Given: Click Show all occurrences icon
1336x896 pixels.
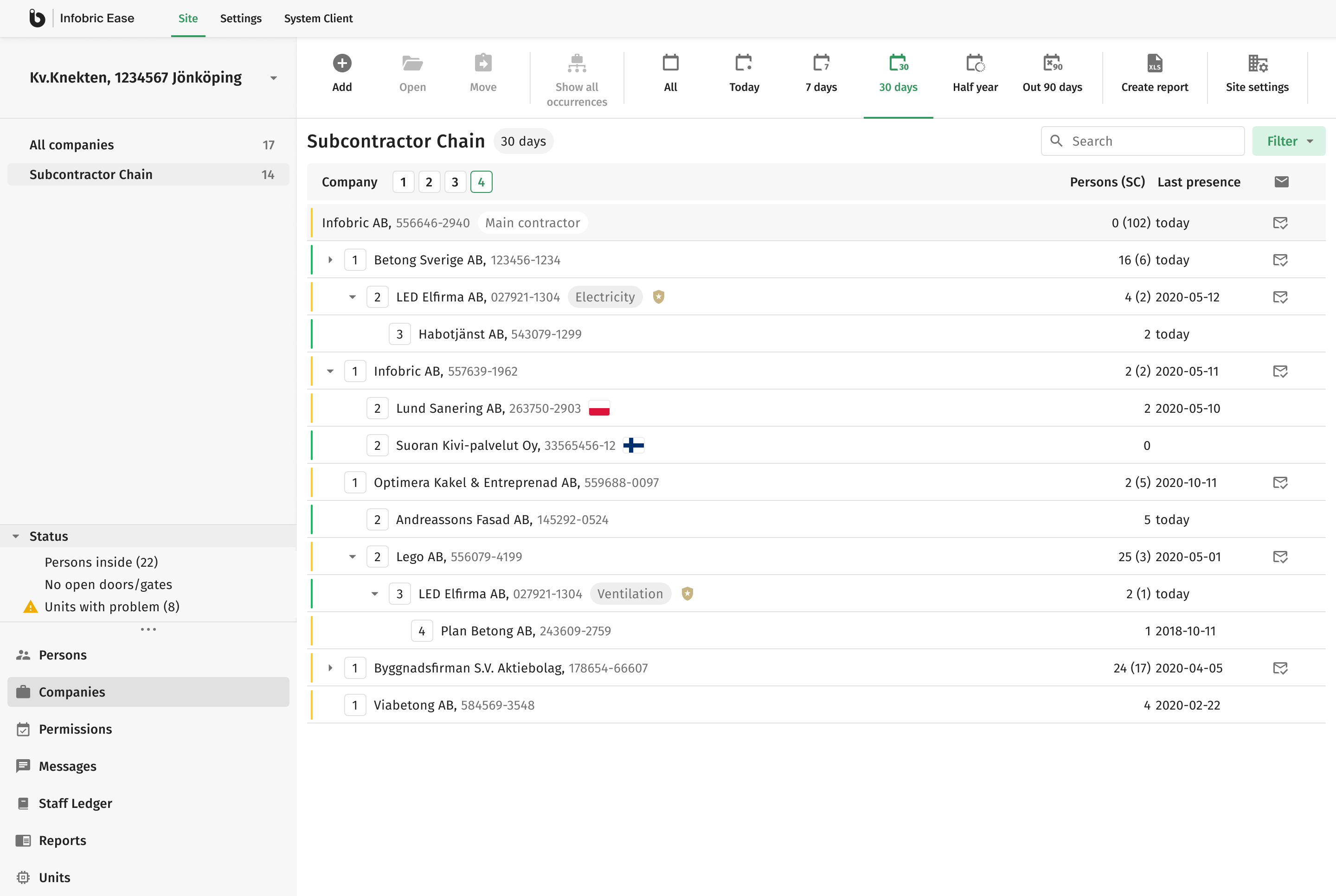Looking at the screenshot, I should point(577,63).
